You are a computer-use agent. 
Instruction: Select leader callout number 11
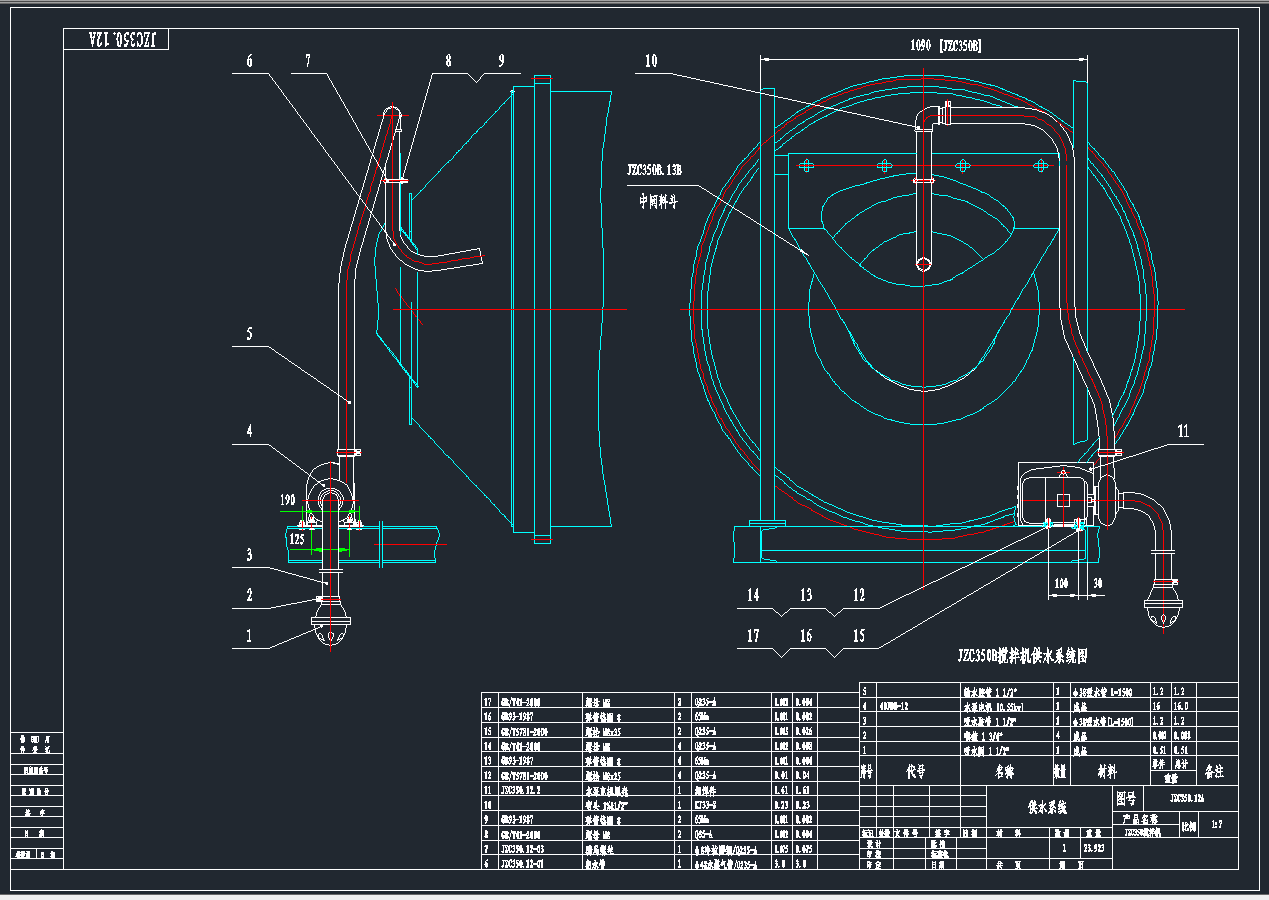click(x=1183, y=431)
